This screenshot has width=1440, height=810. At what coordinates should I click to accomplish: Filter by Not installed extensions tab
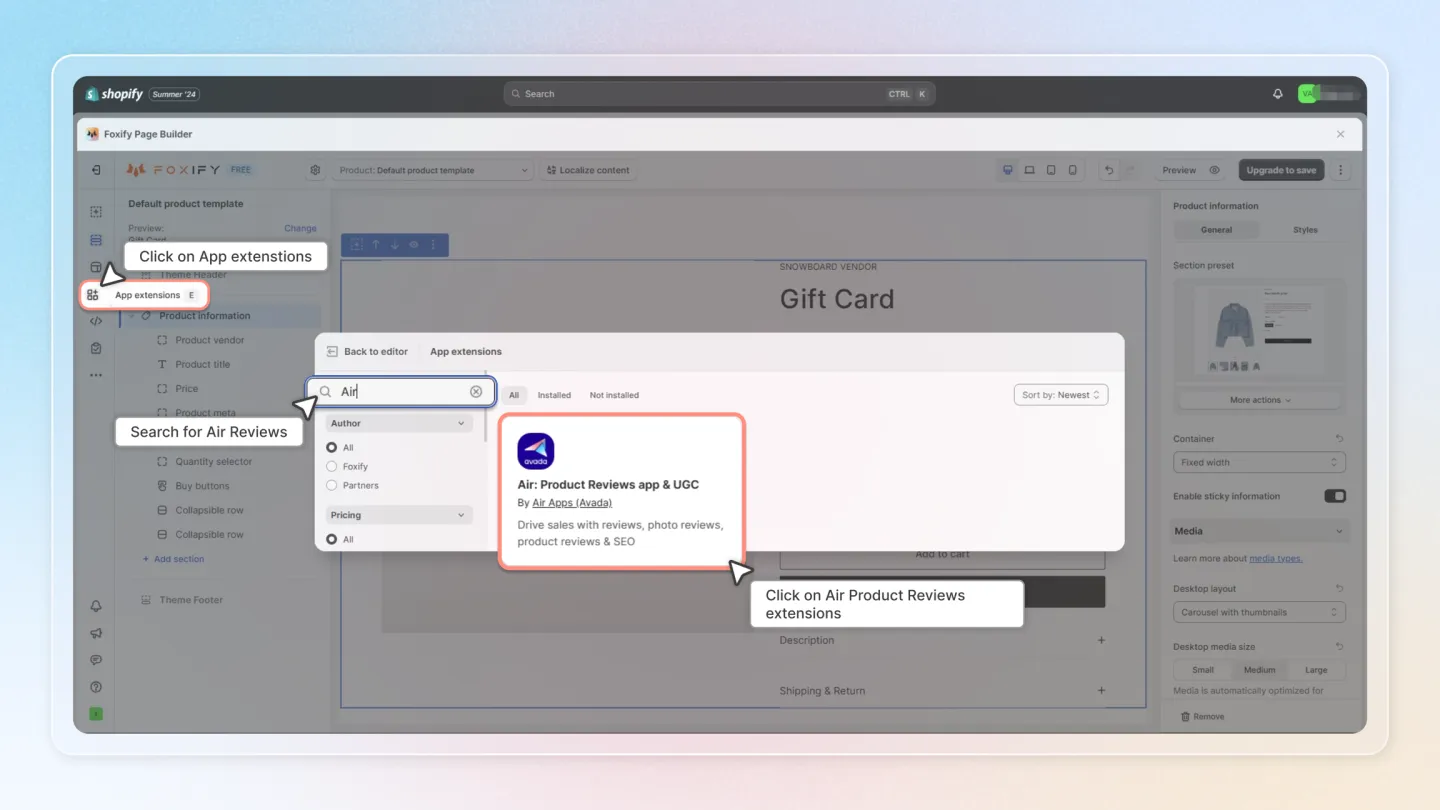[x=614, y=395]
